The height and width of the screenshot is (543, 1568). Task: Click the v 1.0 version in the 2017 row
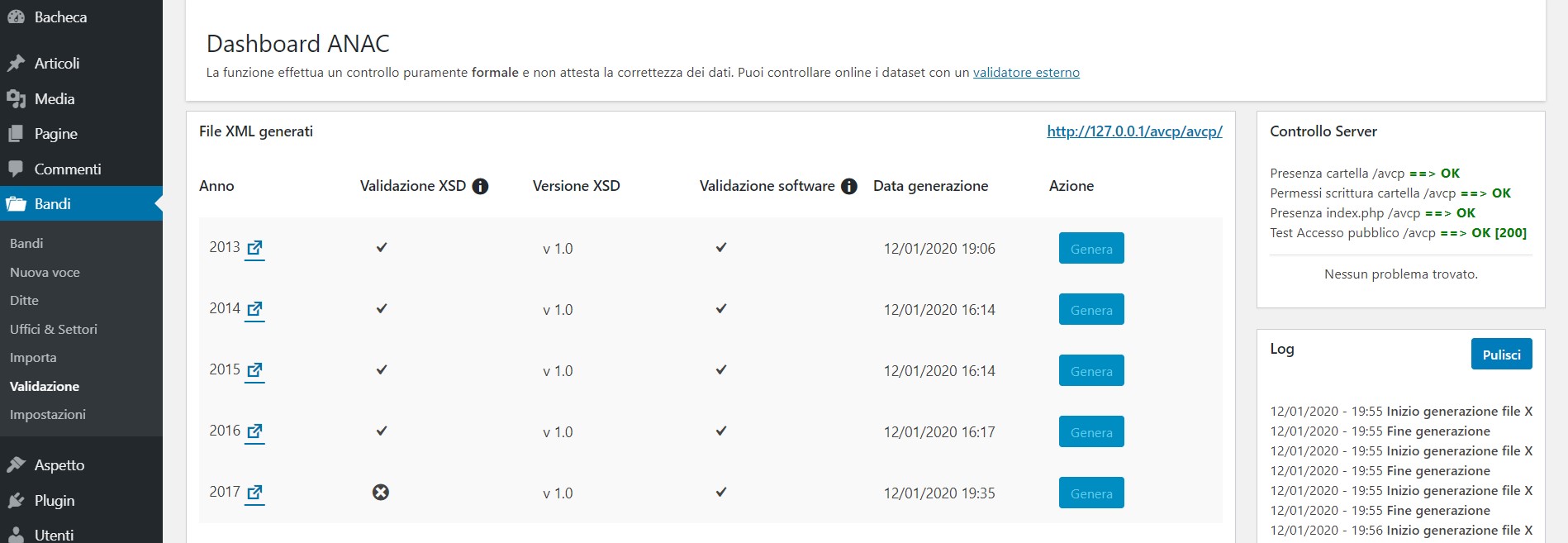coord(558,493)
